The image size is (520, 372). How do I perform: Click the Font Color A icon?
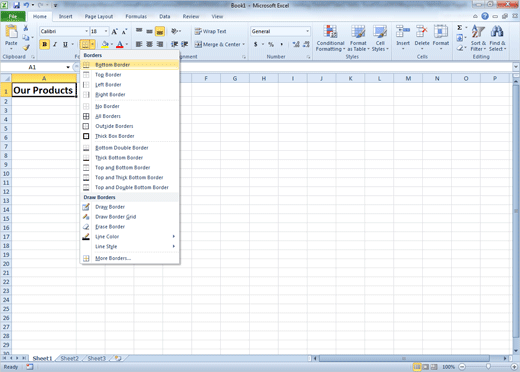(x=119, y=44)
